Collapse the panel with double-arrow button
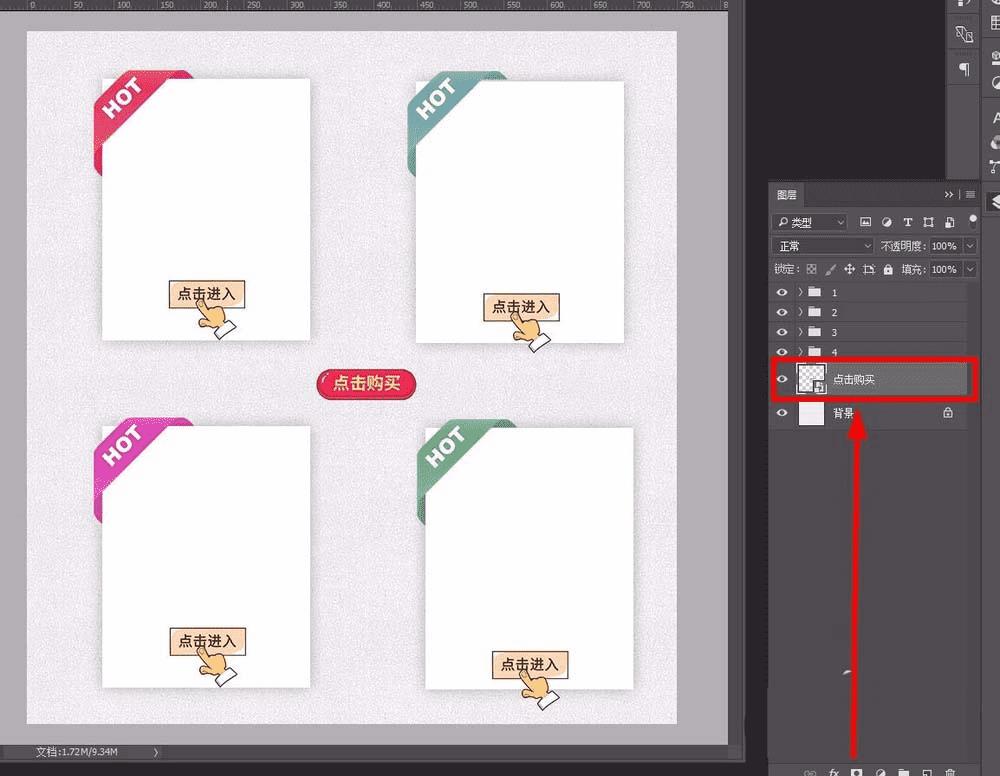 click(x=949, y=194)
